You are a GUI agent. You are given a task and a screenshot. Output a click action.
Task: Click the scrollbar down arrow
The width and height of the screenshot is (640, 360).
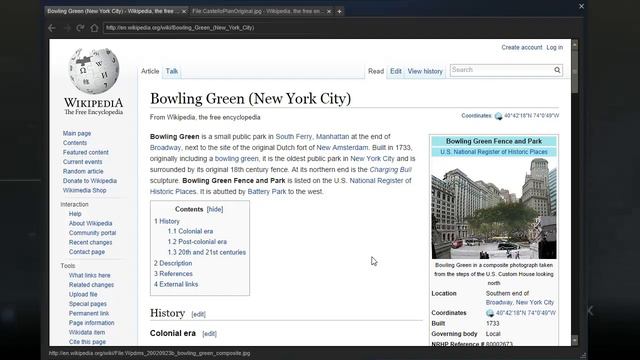[x=575, y=340]
